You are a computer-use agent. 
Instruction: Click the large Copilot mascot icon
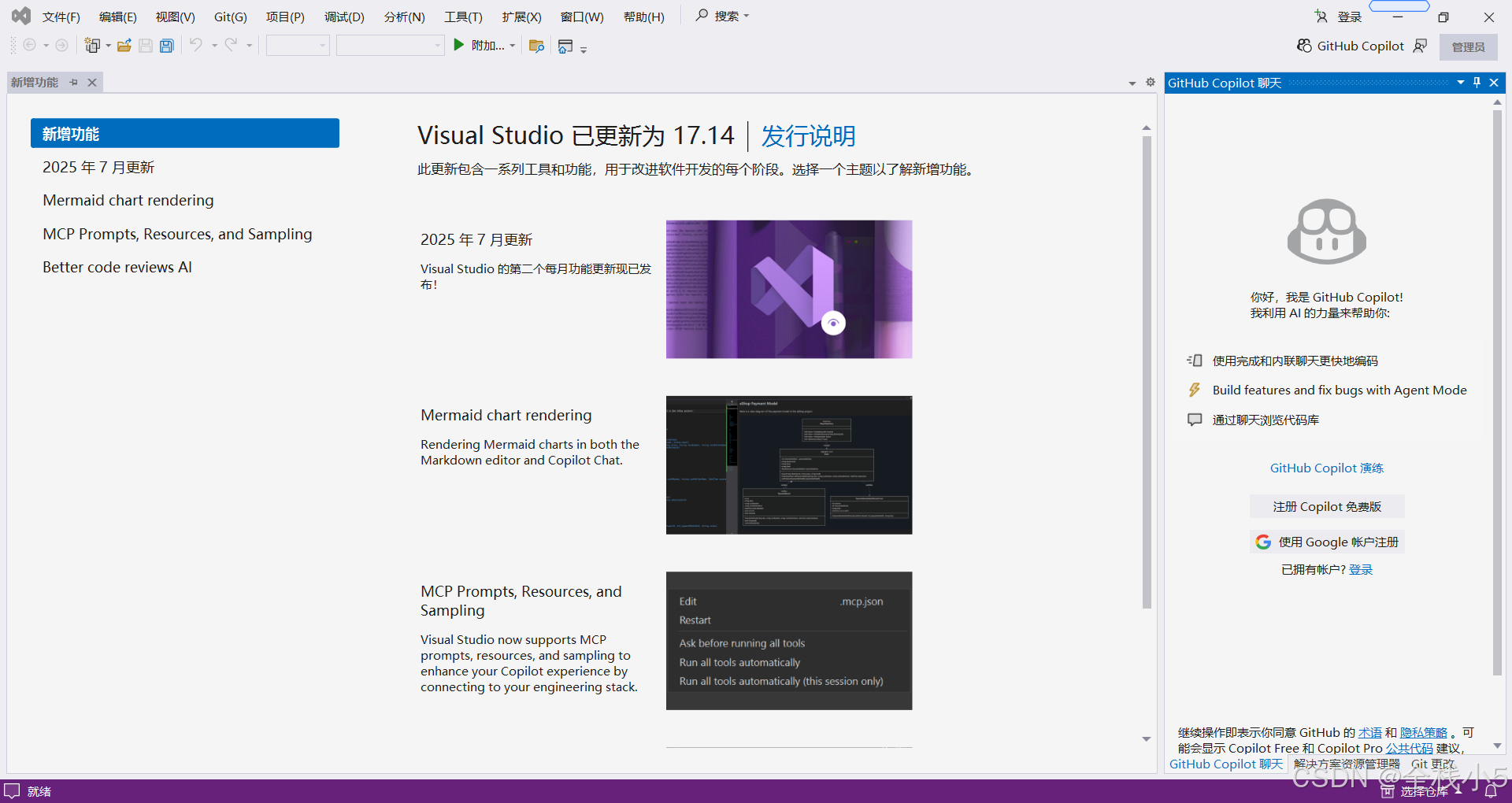pos(1327,231)
